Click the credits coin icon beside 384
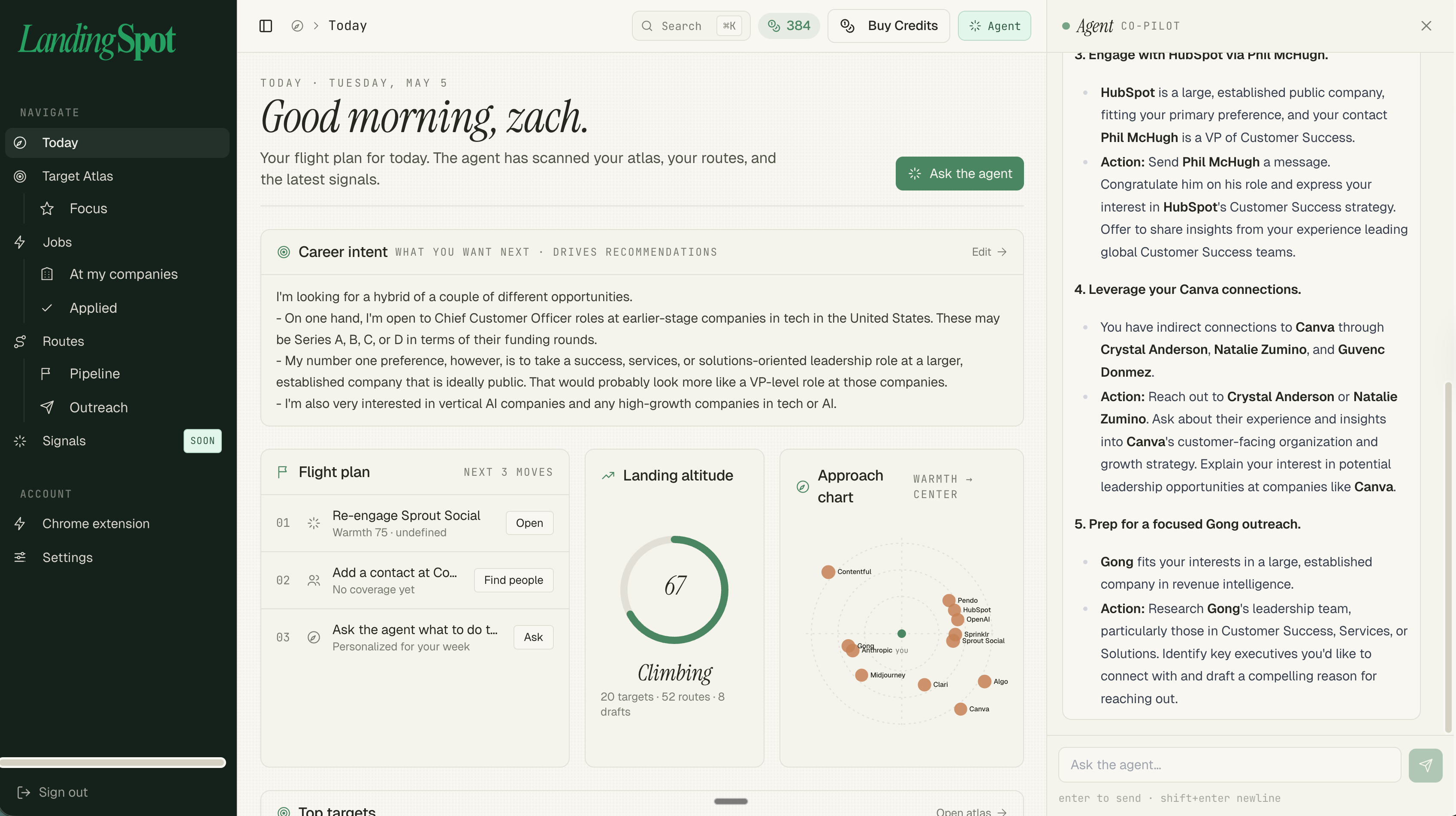 tap(774, 26)
